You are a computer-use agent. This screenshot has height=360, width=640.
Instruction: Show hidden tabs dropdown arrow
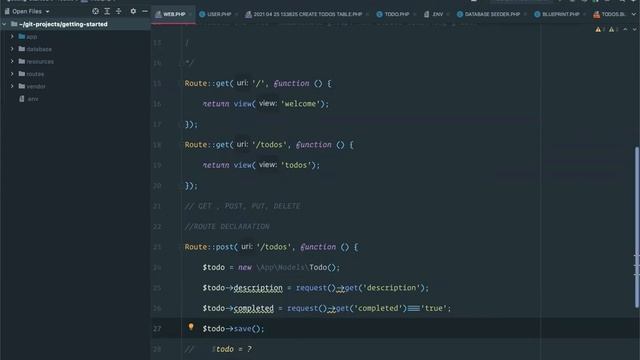(x=634, y=14)
